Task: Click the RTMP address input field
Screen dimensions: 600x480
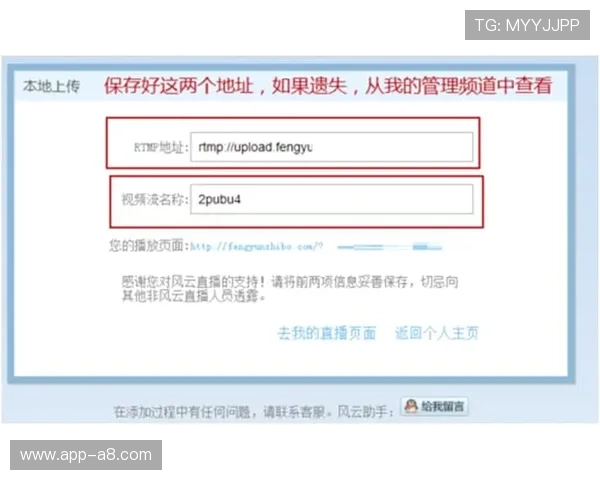Action: click(332, 147)
